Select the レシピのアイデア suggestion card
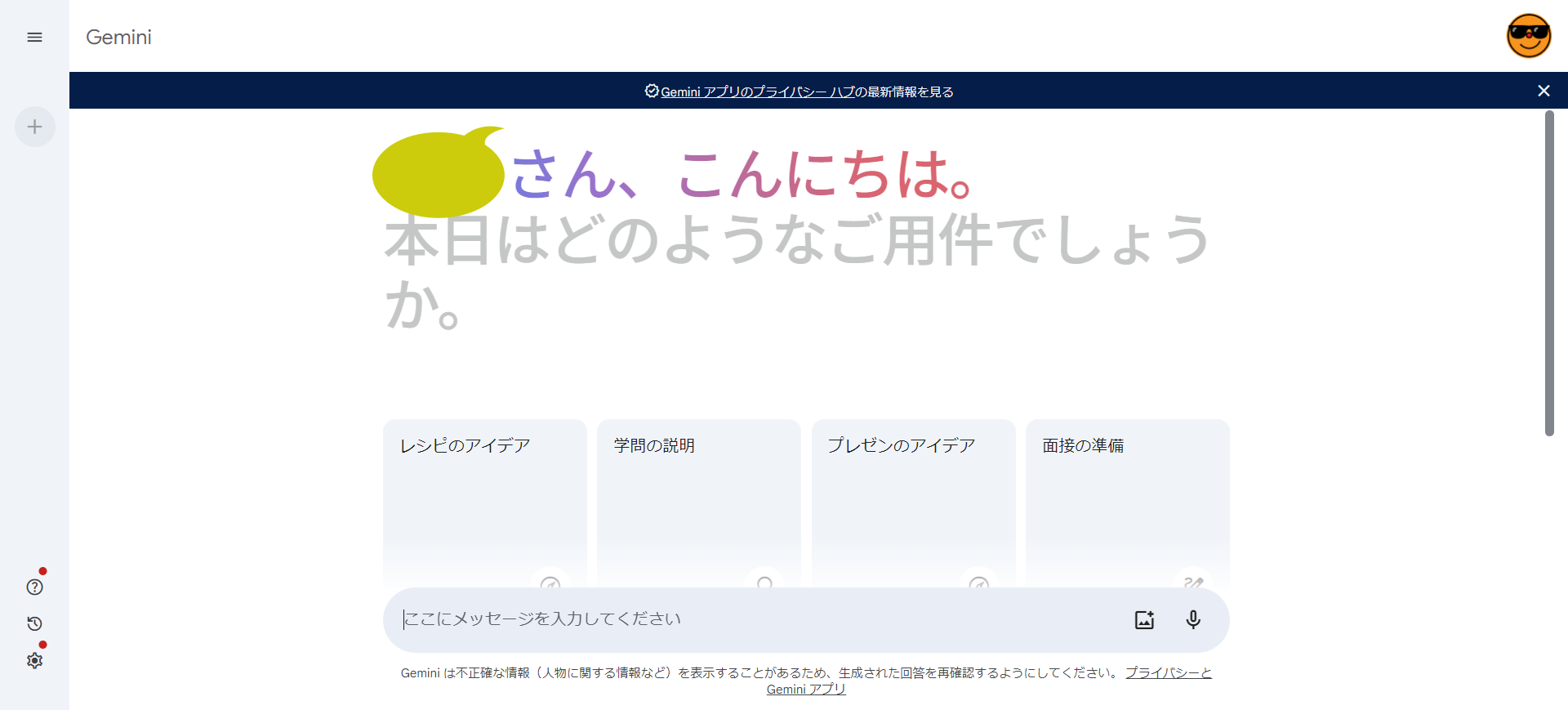1568x710 pixels. (x=485, y=503)
